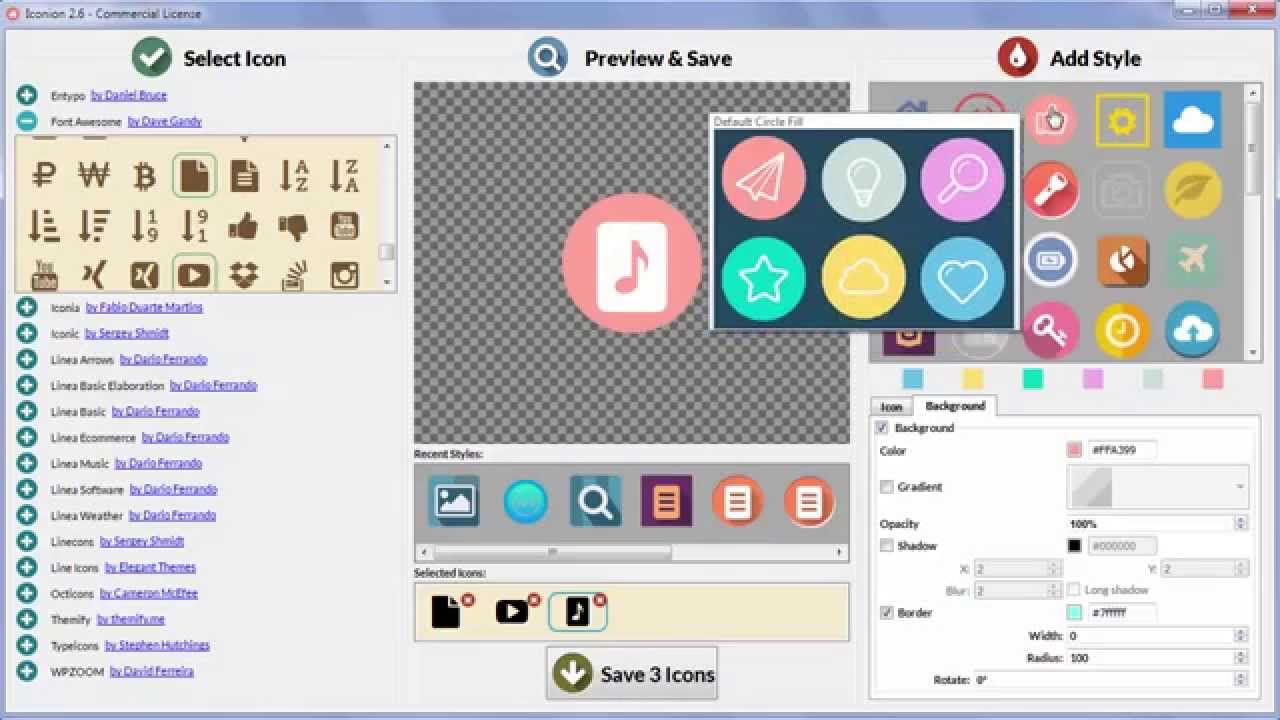Switch to the Background tab
The image size is (1280, 720).
pos(954,407)
